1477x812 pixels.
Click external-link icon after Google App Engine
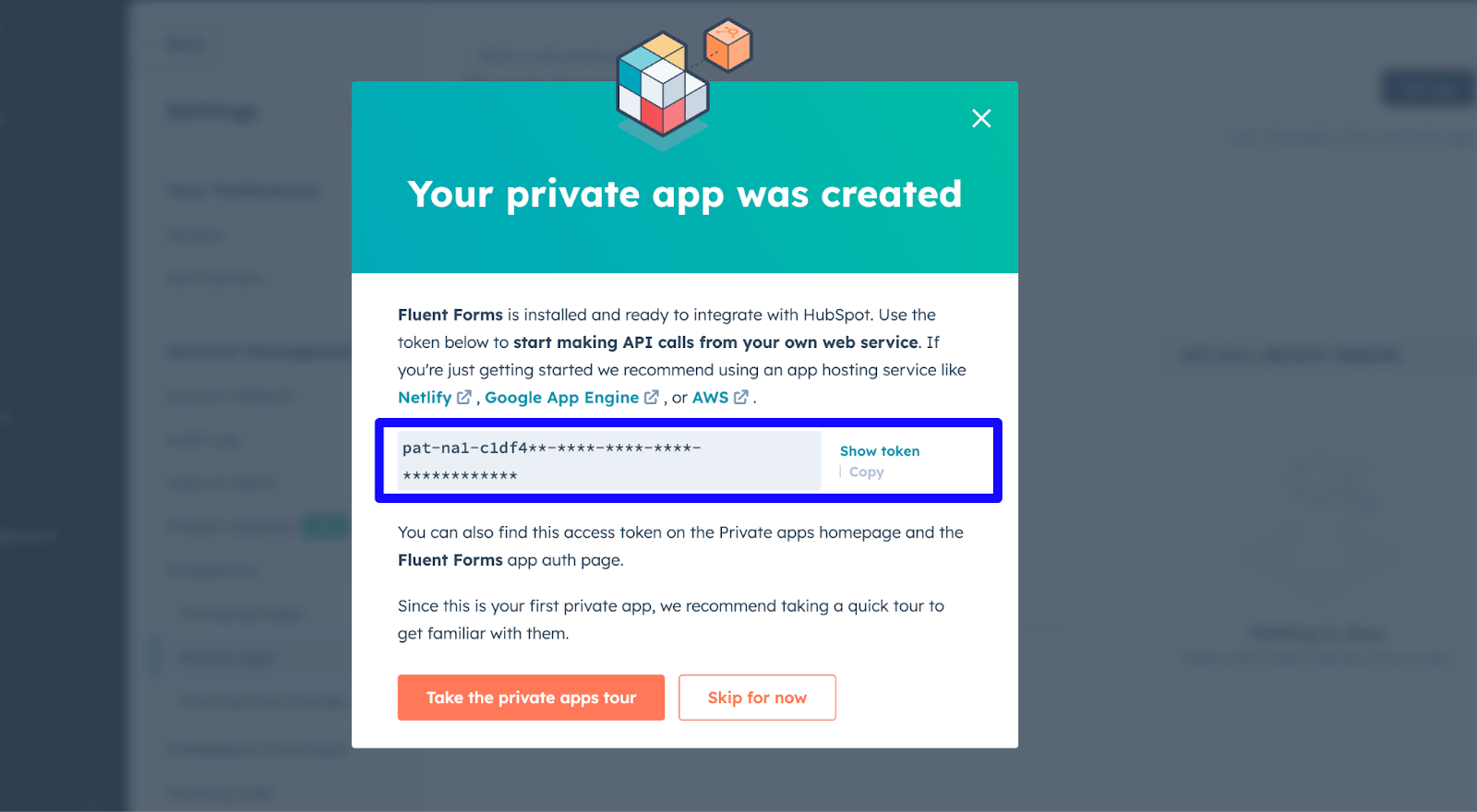(652, 397)
